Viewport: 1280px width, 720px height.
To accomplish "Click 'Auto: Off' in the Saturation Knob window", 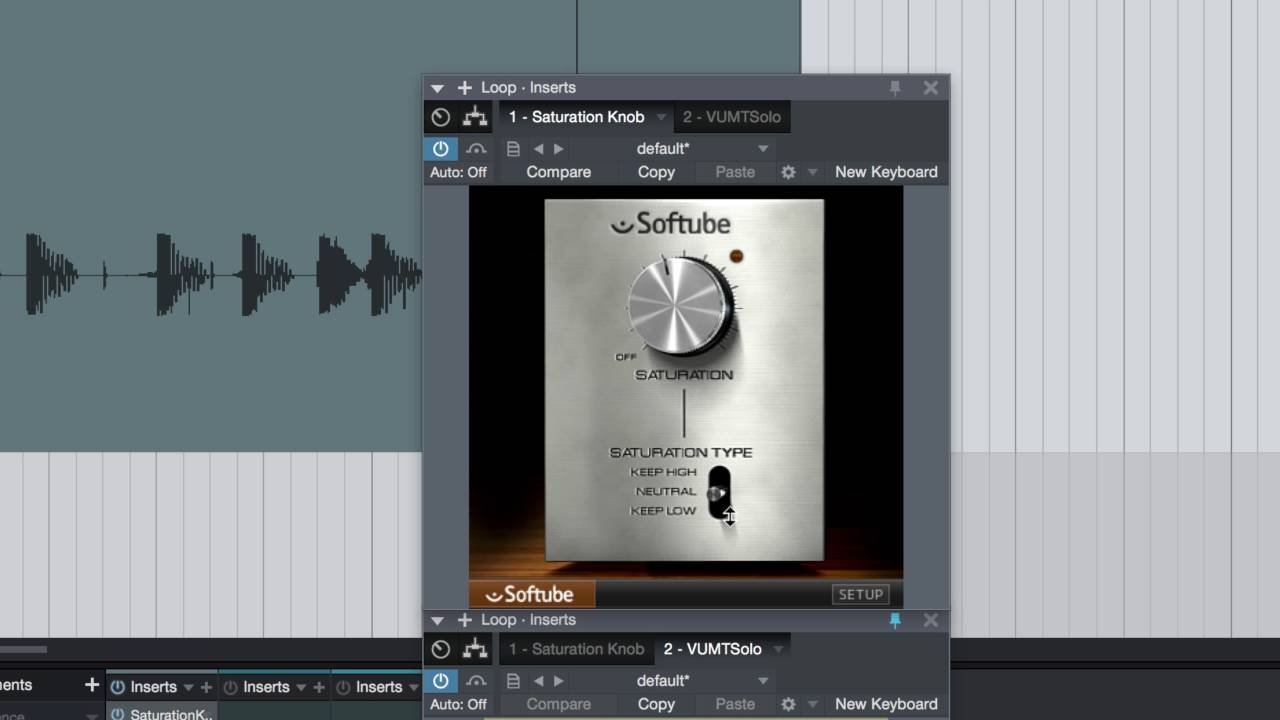I will pyautogui.click(x=458, y=172).
